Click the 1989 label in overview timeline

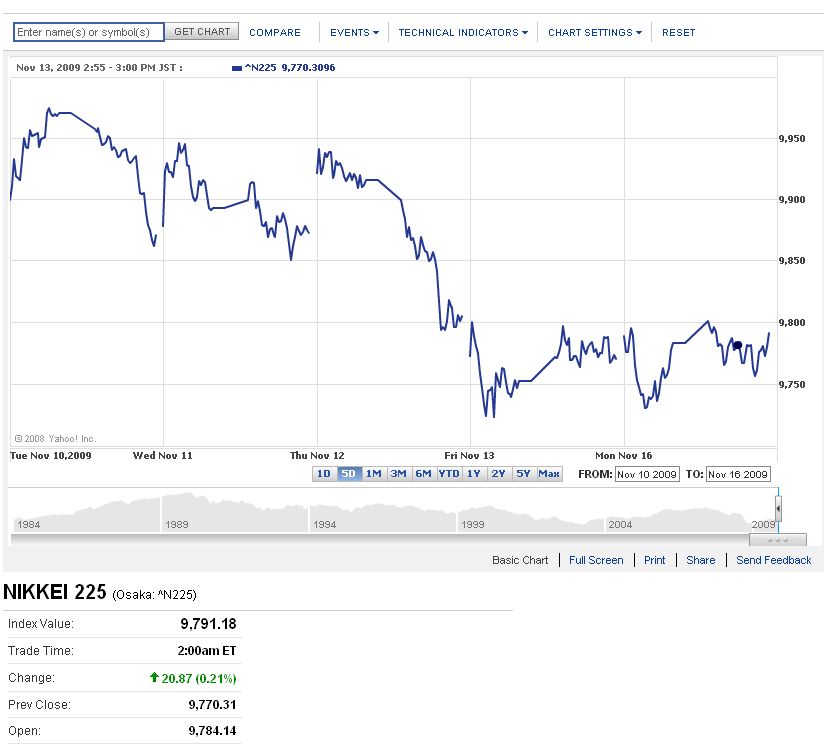(177, 524)
